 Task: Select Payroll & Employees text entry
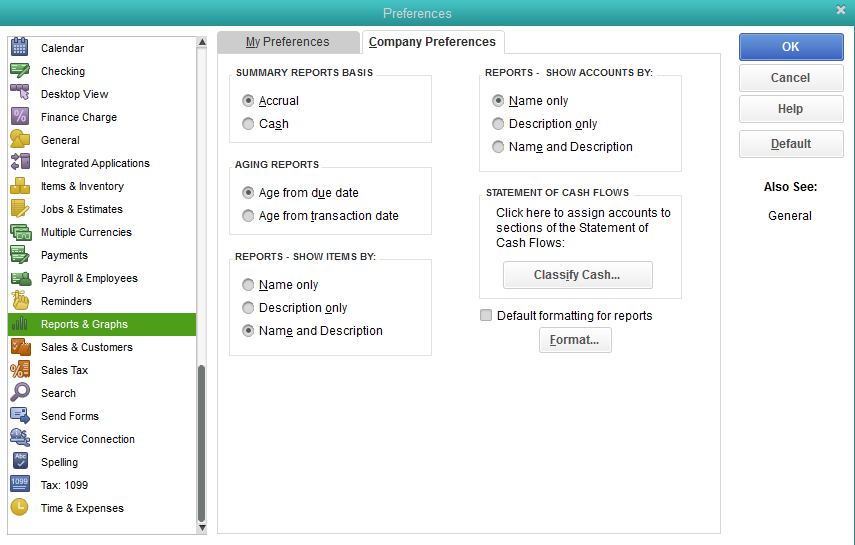[89, 278]
